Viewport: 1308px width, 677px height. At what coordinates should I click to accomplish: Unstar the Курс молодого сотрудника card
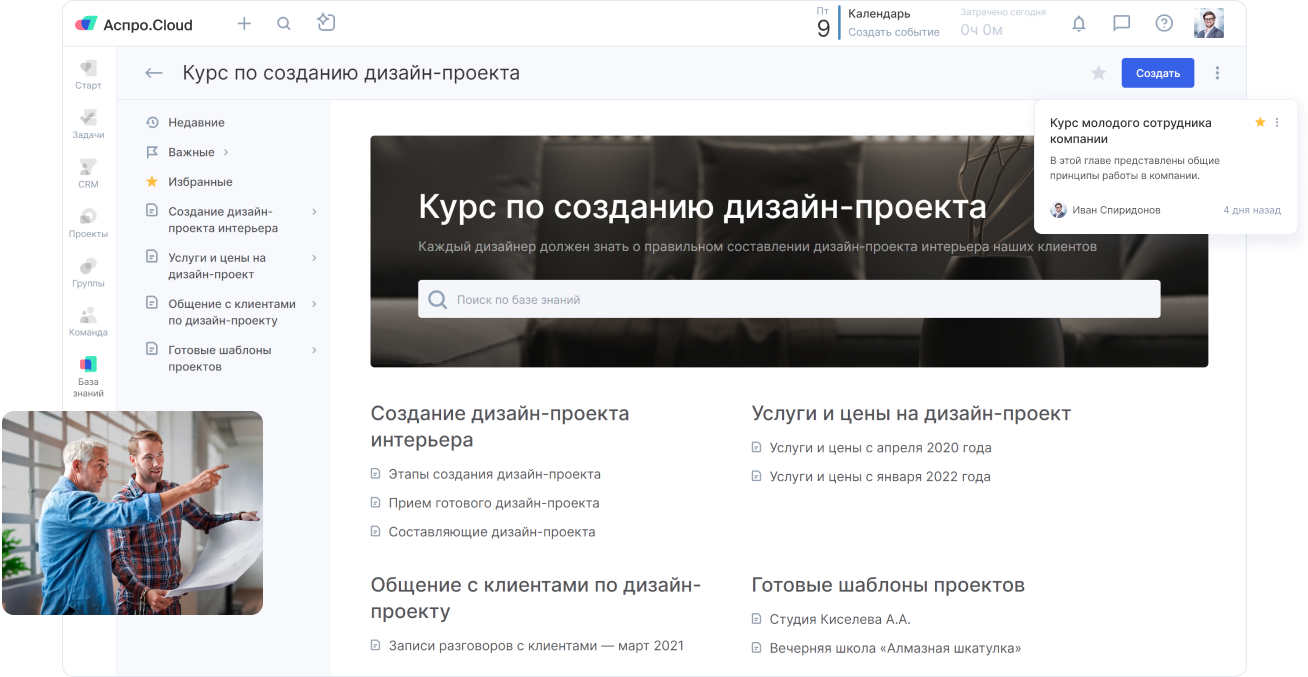pyautogui.click(x=1260, y=122)
